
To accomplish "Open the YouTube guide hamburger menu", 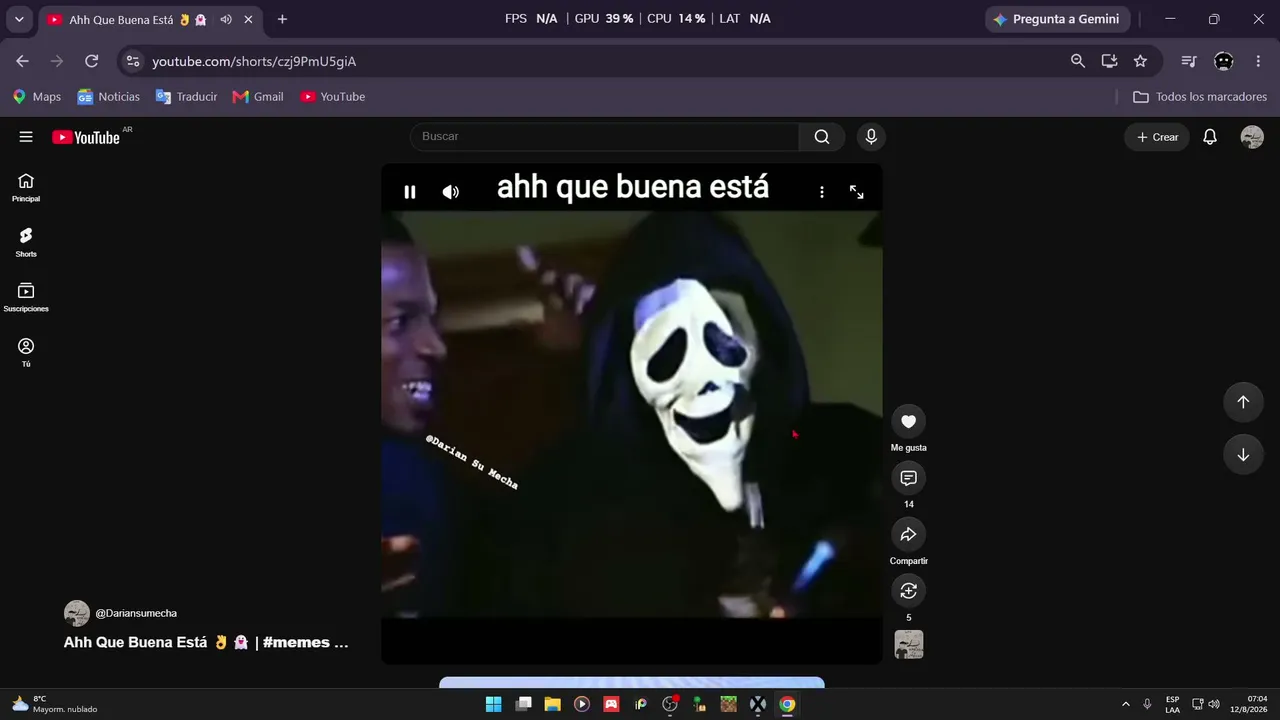I will (26, 137).
